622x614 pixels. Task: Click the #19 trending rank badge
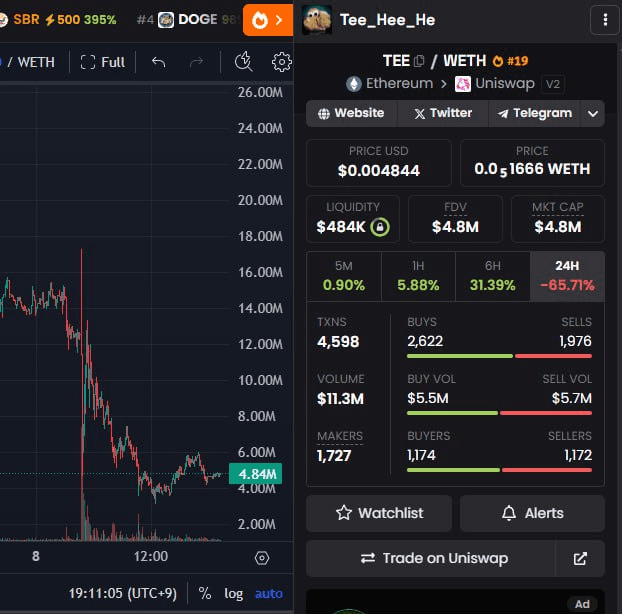pyautogui.click(x=511, y=61)
